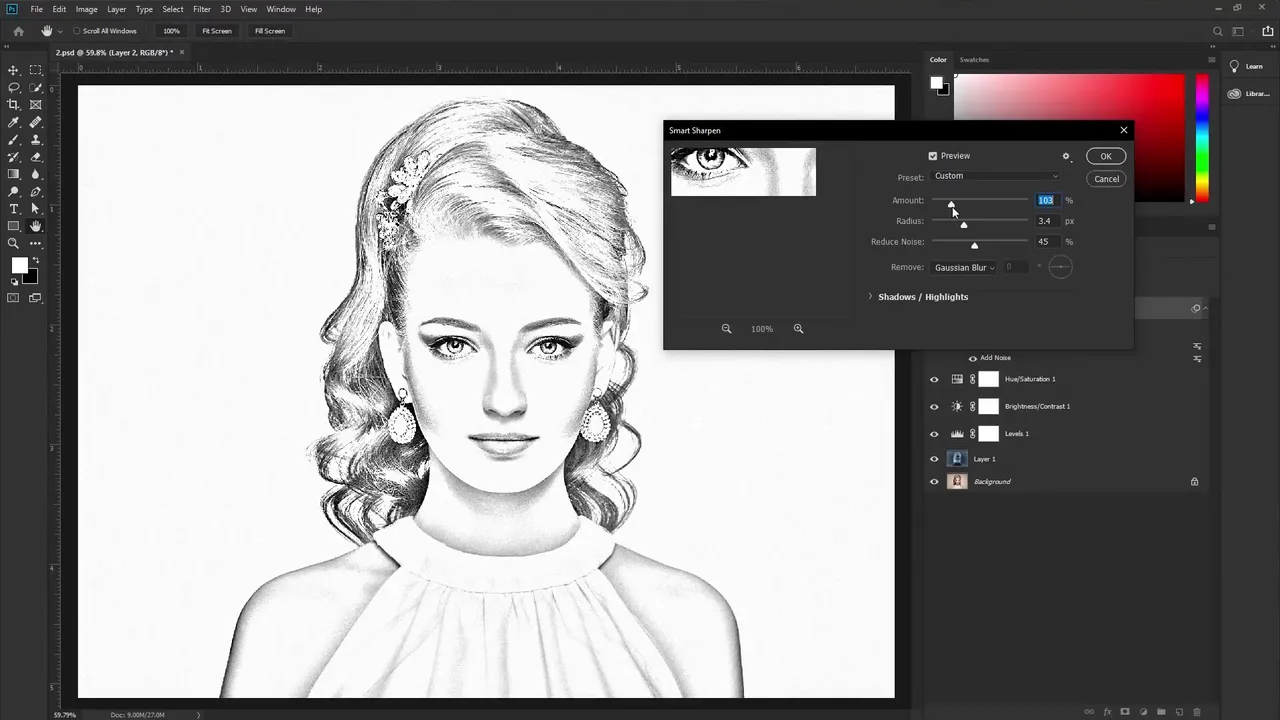Open the Preset dropdown showing Custom
This screenshot has height=720, width=1280.
[996, 176]
